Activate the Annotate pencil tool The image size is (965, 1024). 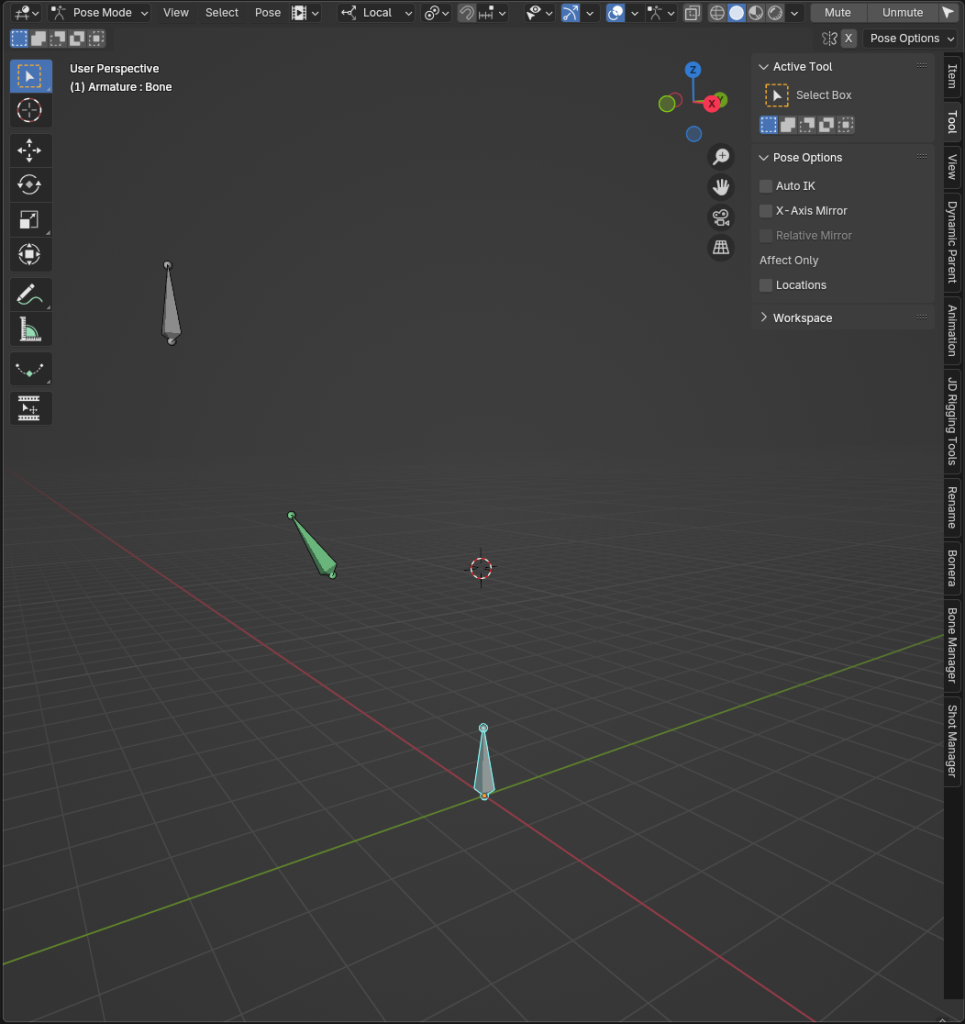(30, 295)
